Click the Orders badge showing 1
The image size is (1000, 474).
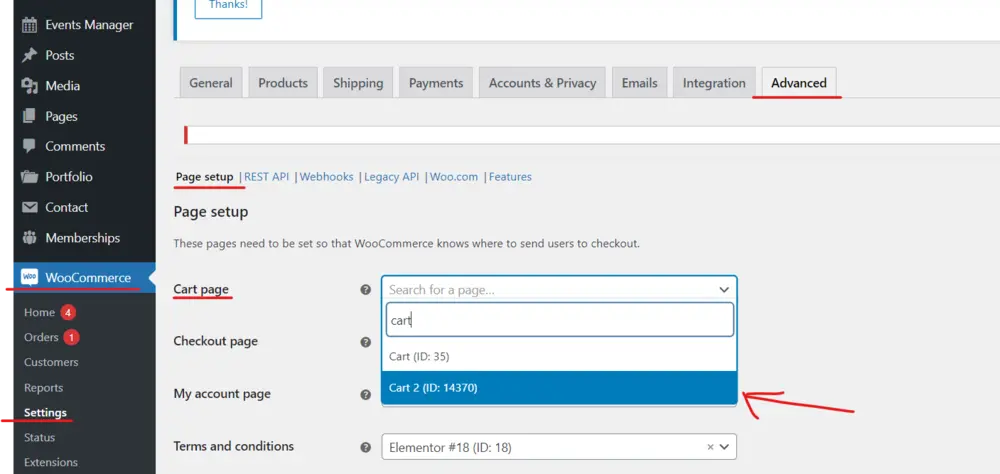[x=71, y=337]
